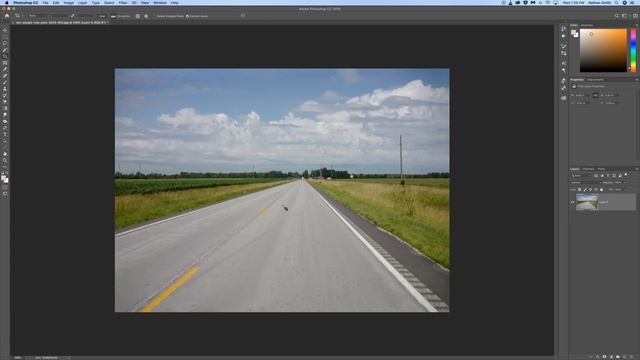Toggle Content-Aware checkbox
This screenshot has width=640, height=360.
[x=187, y=16]
